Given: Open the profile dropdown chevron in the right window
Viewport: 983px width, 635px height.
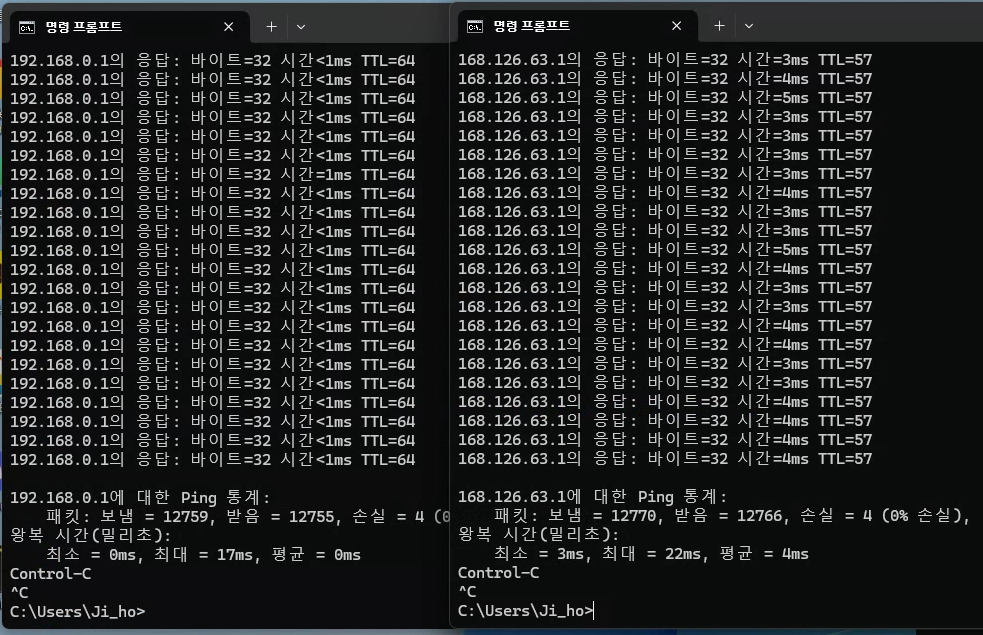Looking at the screenshot, I should 749,26.
